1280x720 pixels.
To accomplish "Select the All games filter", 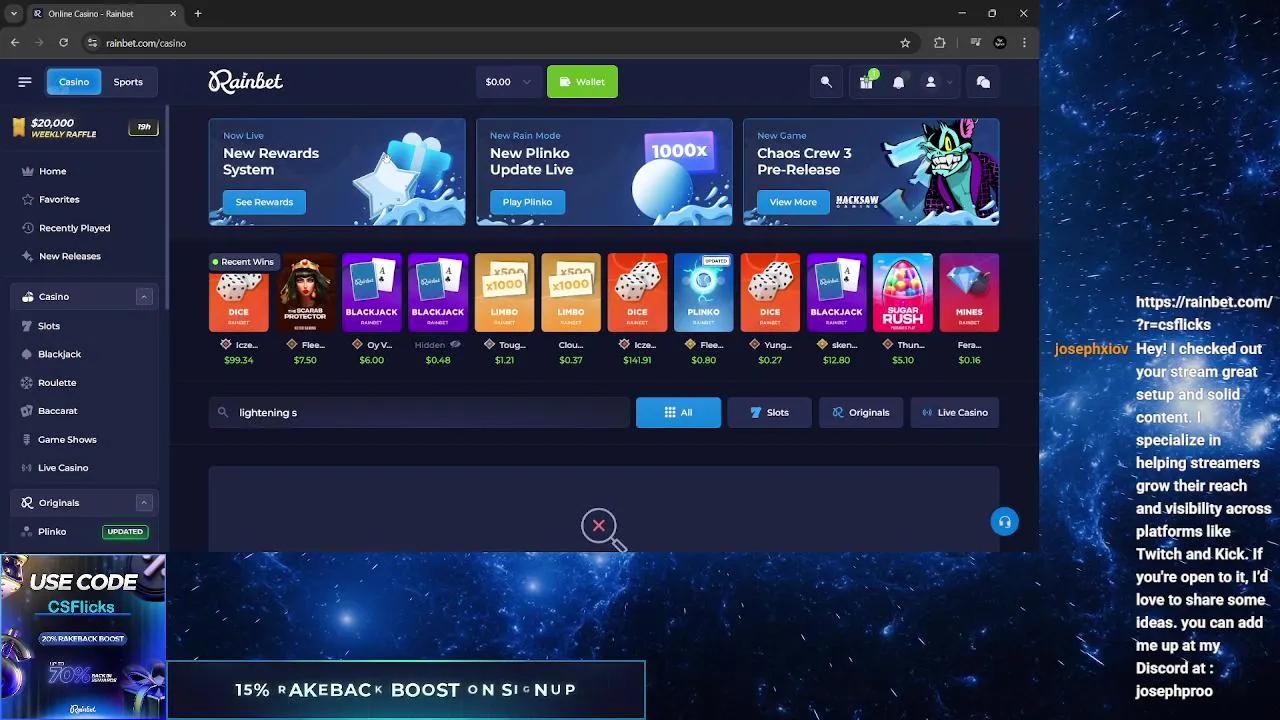I will (x=678, y=412).
